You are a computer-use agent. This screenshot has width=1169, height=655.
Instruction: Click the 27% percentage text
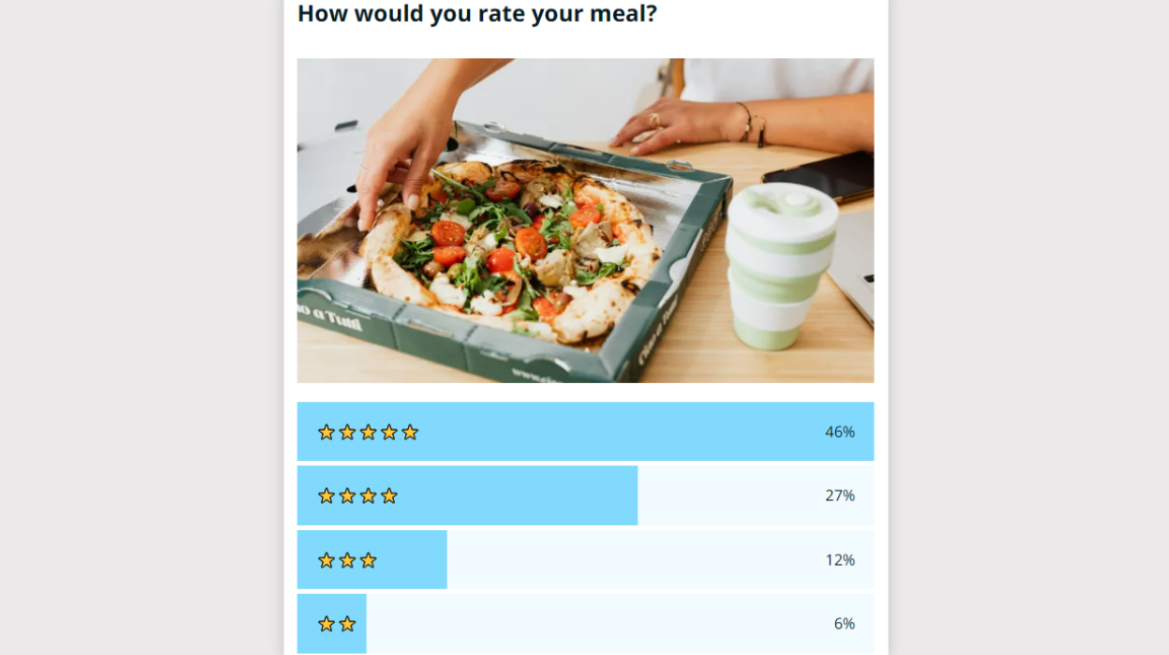(841, 495)
